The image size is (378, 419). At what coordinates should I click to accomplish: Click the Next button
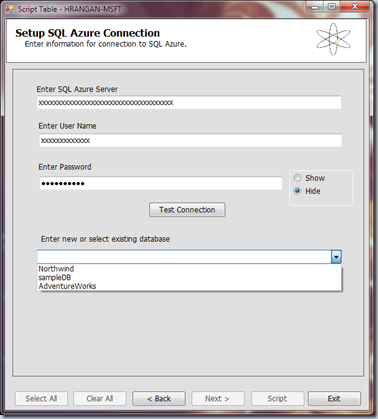coord(218,399)
